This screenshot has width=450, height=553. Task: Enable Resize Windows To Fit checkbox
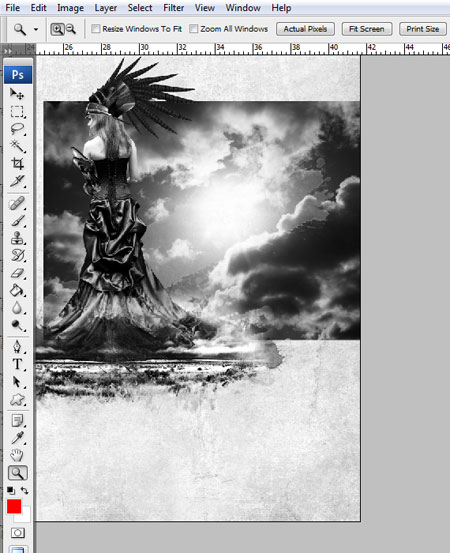pyautogui.click(x=95, y=29)
